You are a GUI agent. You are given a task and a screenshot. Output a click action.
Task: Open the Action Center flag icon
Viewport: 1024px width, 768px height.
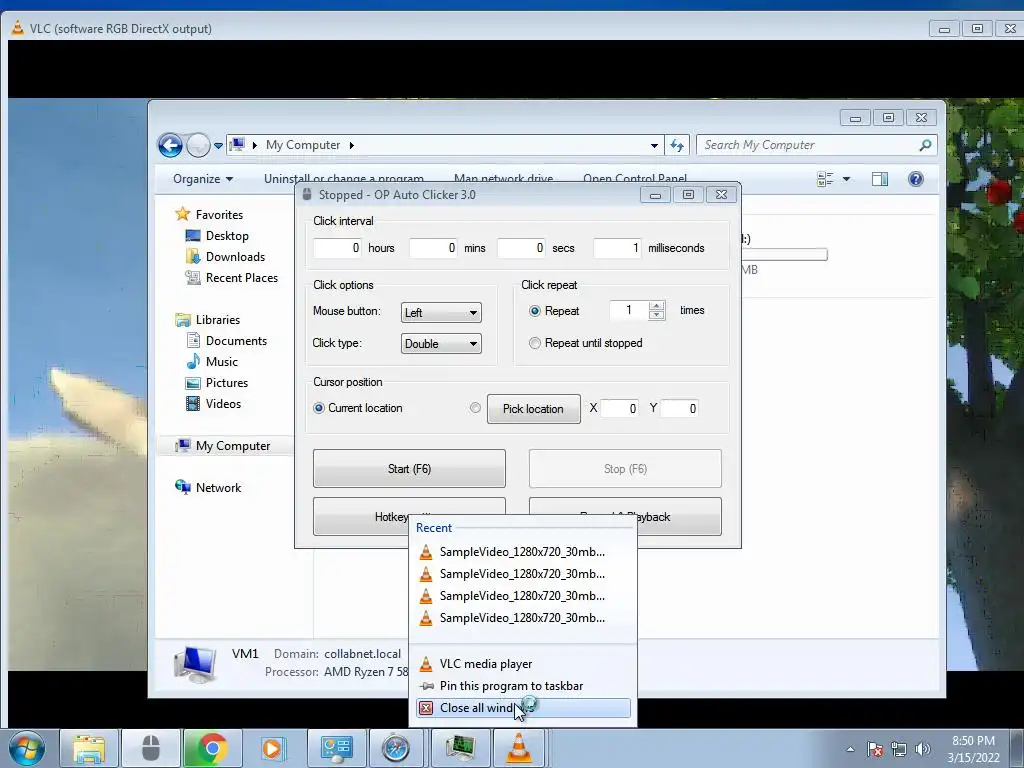(x=875, y=749)
